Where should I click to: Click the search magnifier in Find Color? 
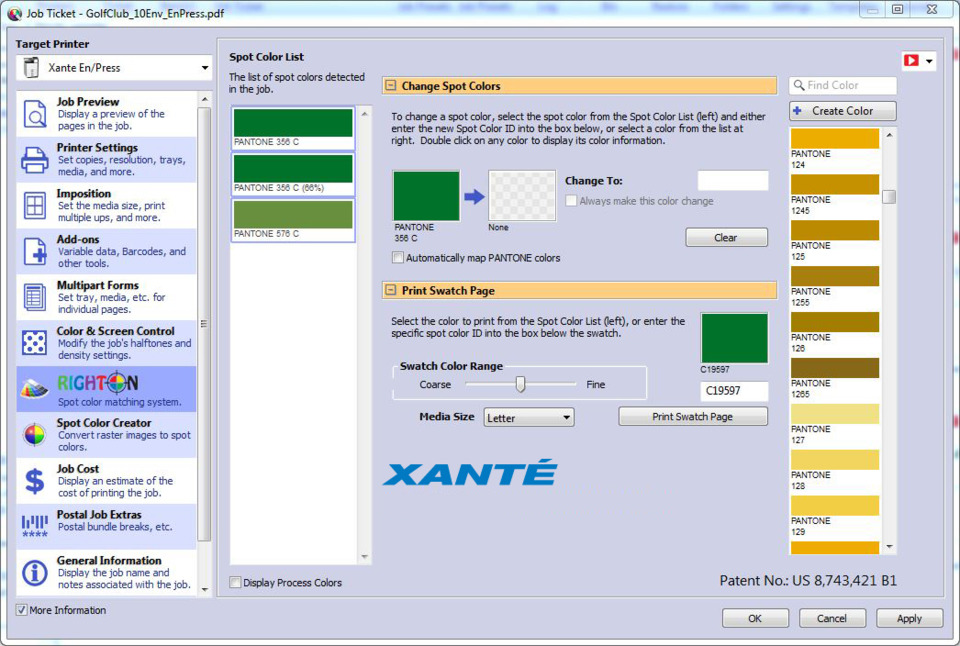(x=798, y=85)
